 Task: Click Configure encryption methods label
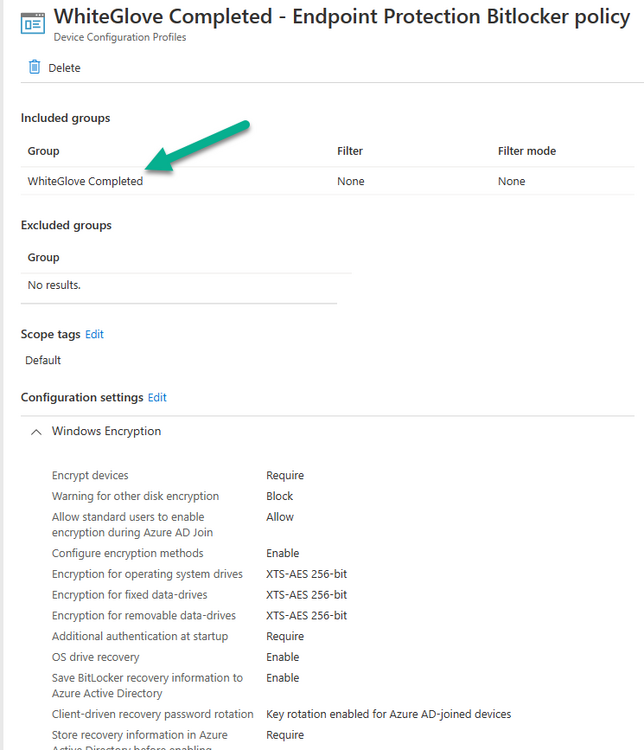(x=127, y=553)
